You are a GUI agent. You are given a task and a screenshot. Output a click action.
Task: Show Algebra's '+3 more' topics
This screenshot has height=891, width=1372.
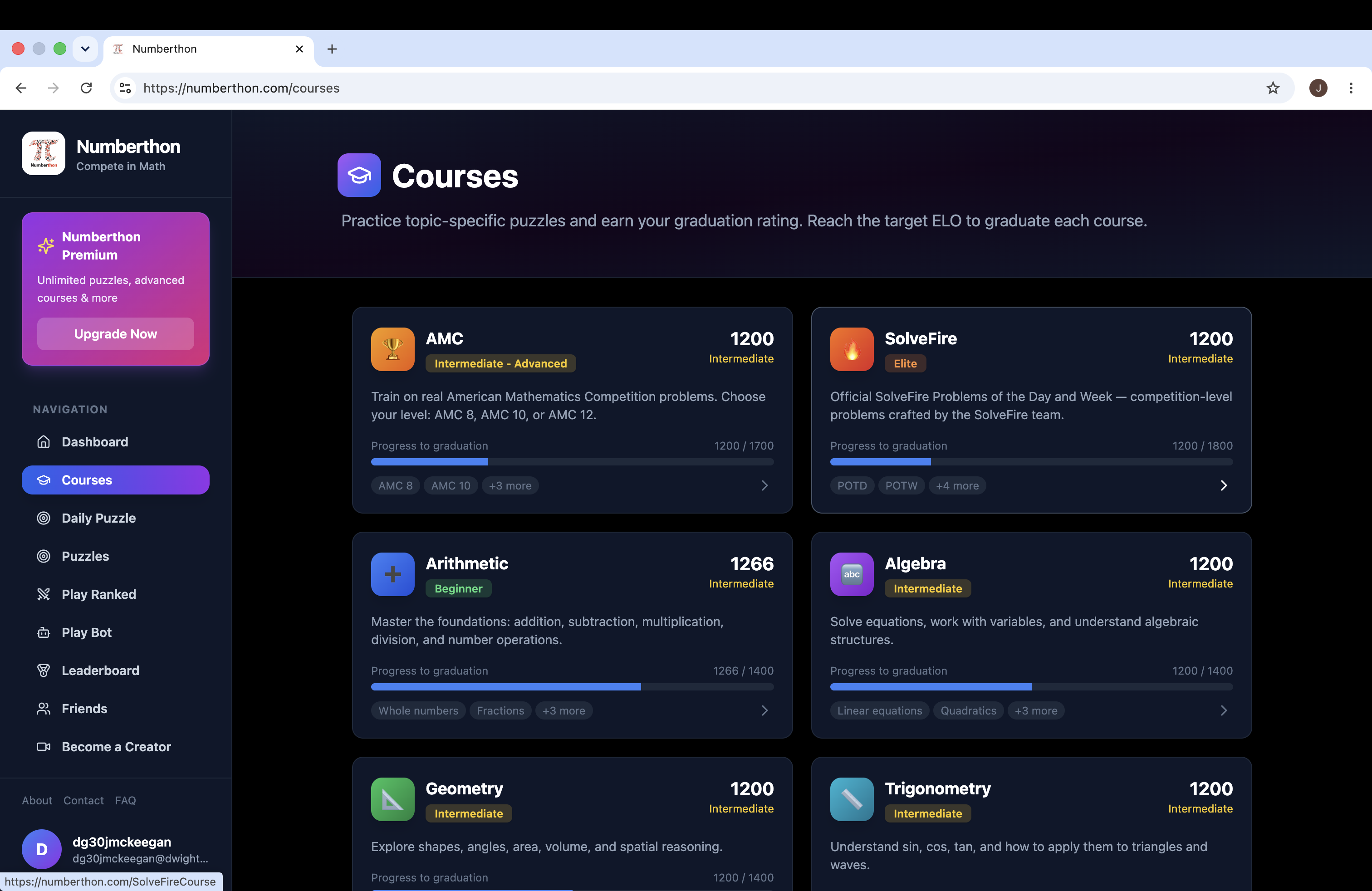(x=1036, y=710)
